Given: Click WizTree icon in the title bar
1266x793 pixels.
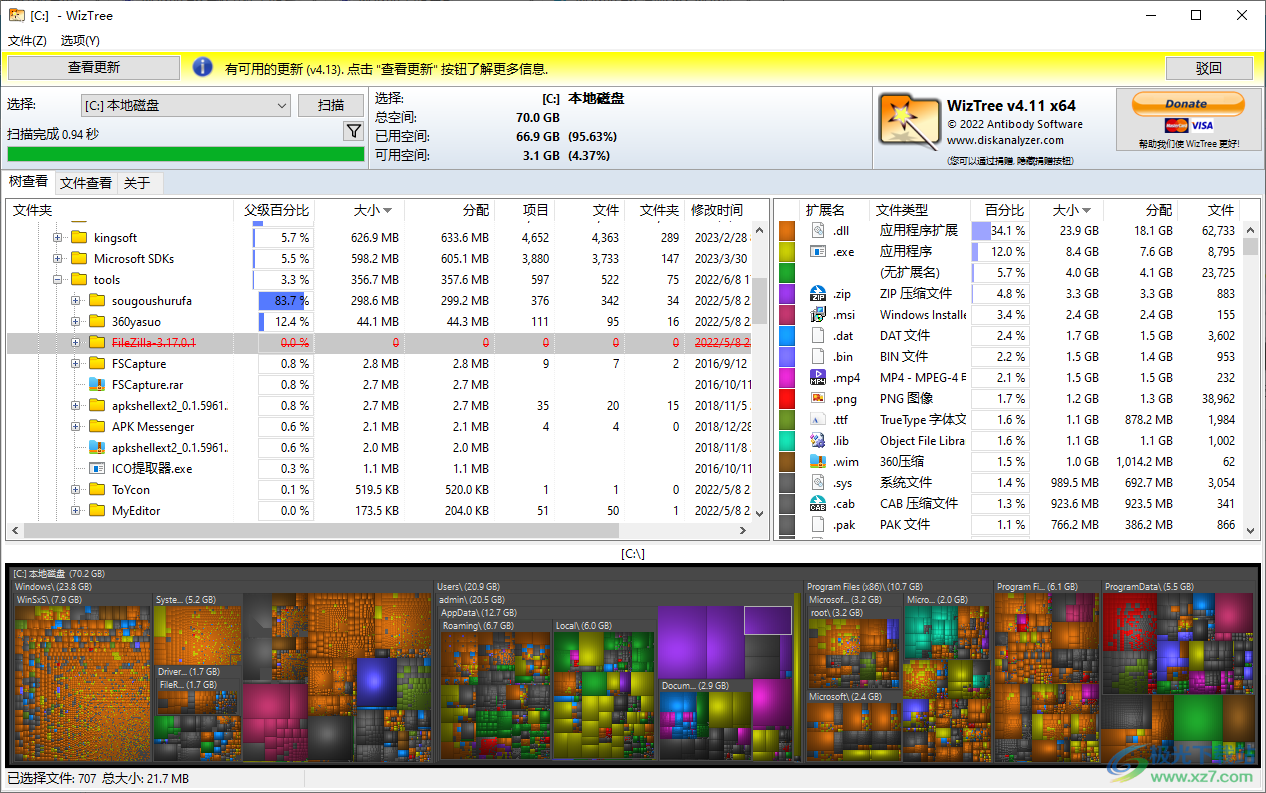Looking at the screenshot, I should 16,15.
